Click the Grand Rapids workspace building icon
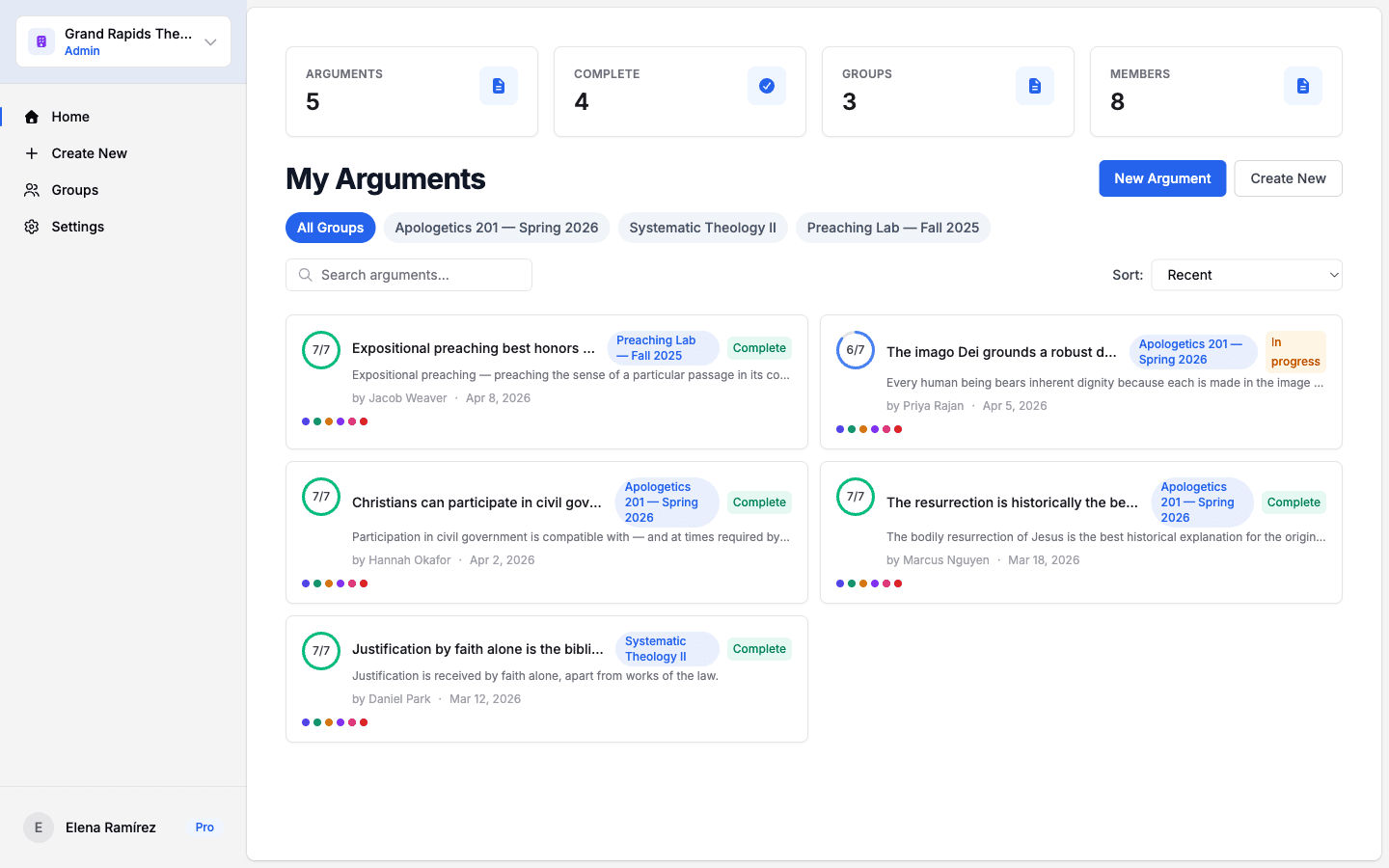This screenshot has width=1389, height=868. click(x=41, y=41)
